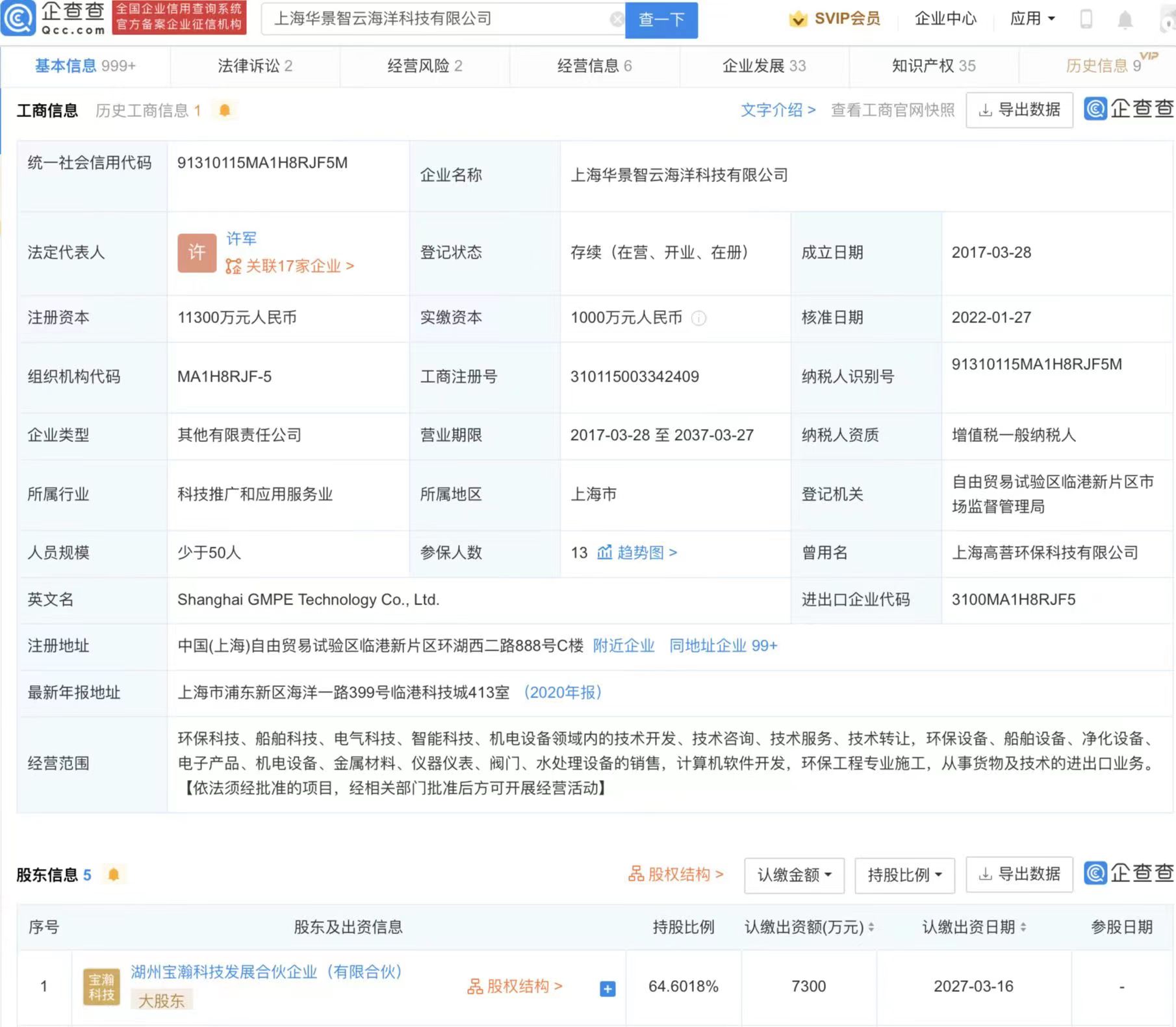
Task: Click the 许 avatar of legal representative
Action: click(197, 253)
